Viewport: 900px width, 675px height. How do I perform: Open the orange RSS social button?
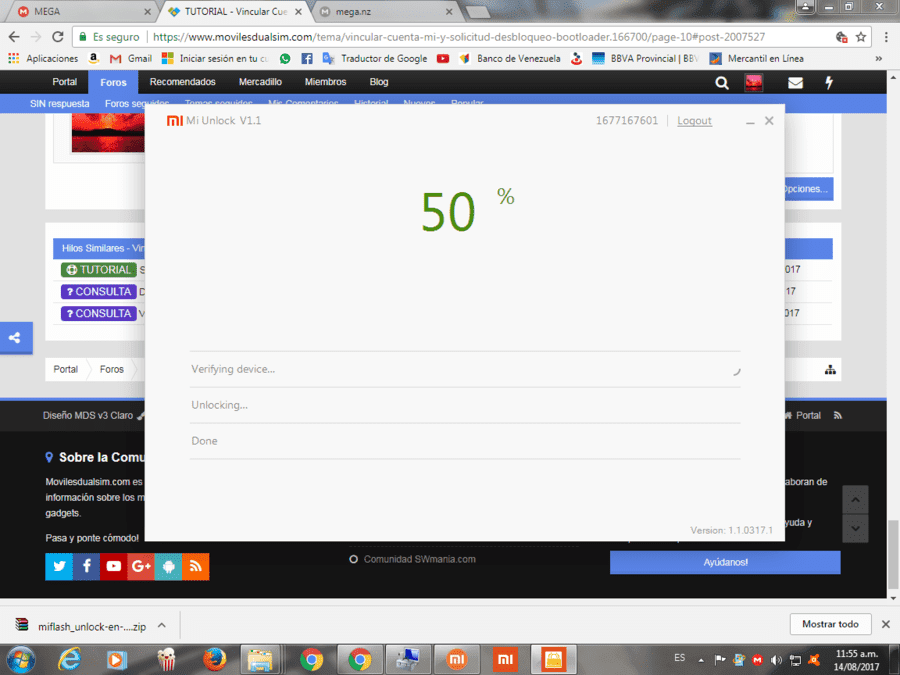(196, 567)
